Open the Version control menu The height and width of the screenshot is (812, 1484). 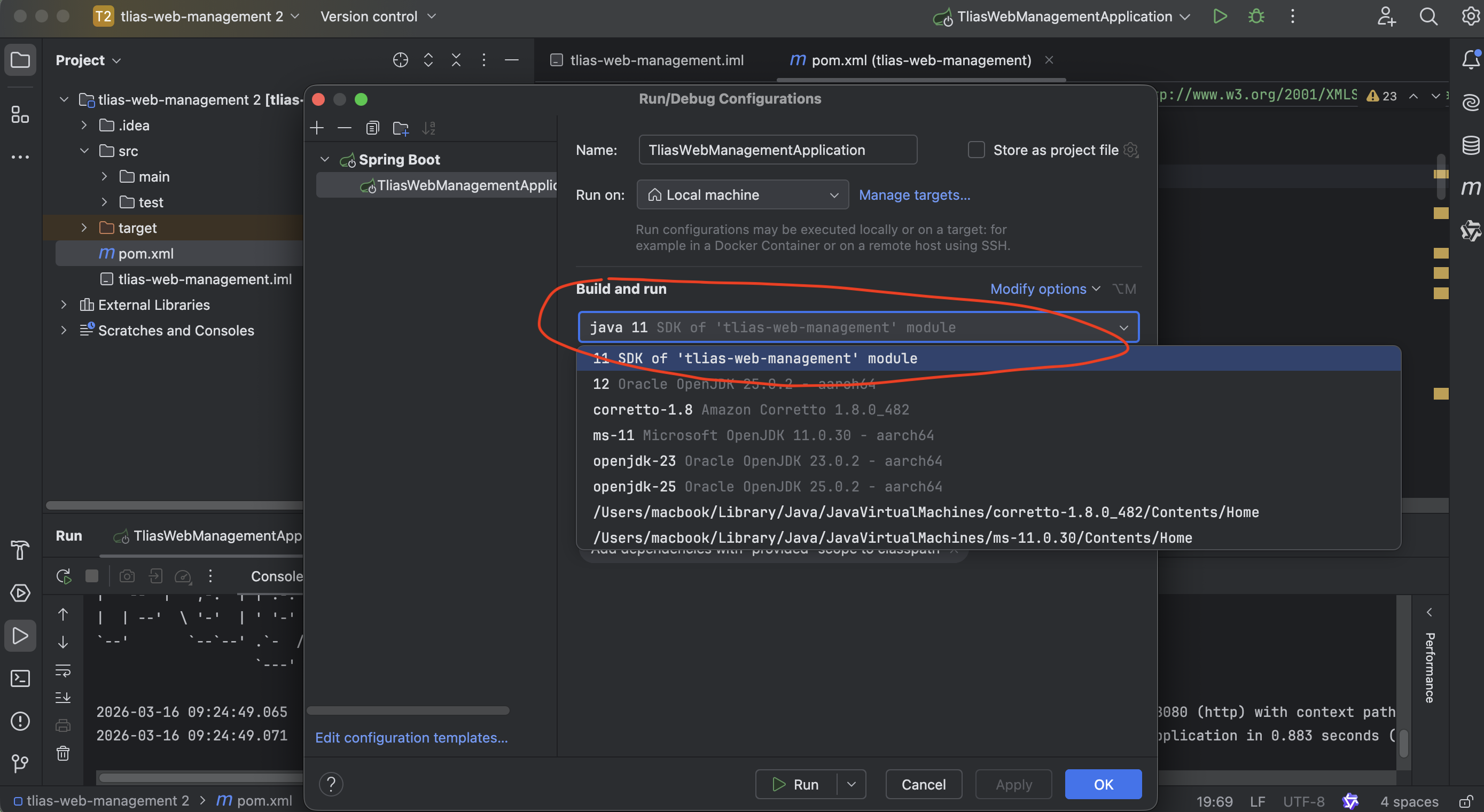(x=378, y=16)
